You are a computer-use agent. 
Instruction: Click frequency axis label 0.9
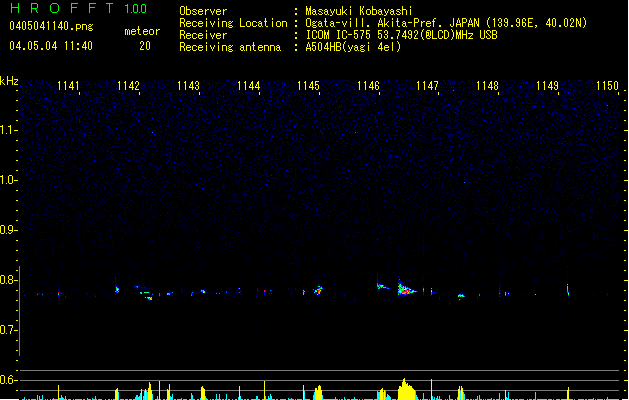pos(8,230)
